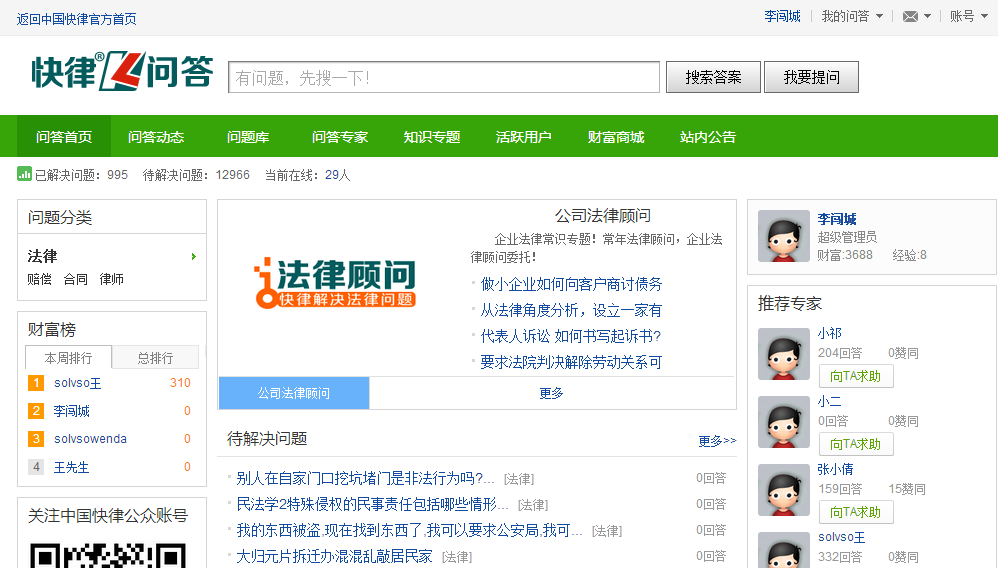Click 向TA求助 button under 小祁
Screen dimensions: 998x568
click(855, 376)
